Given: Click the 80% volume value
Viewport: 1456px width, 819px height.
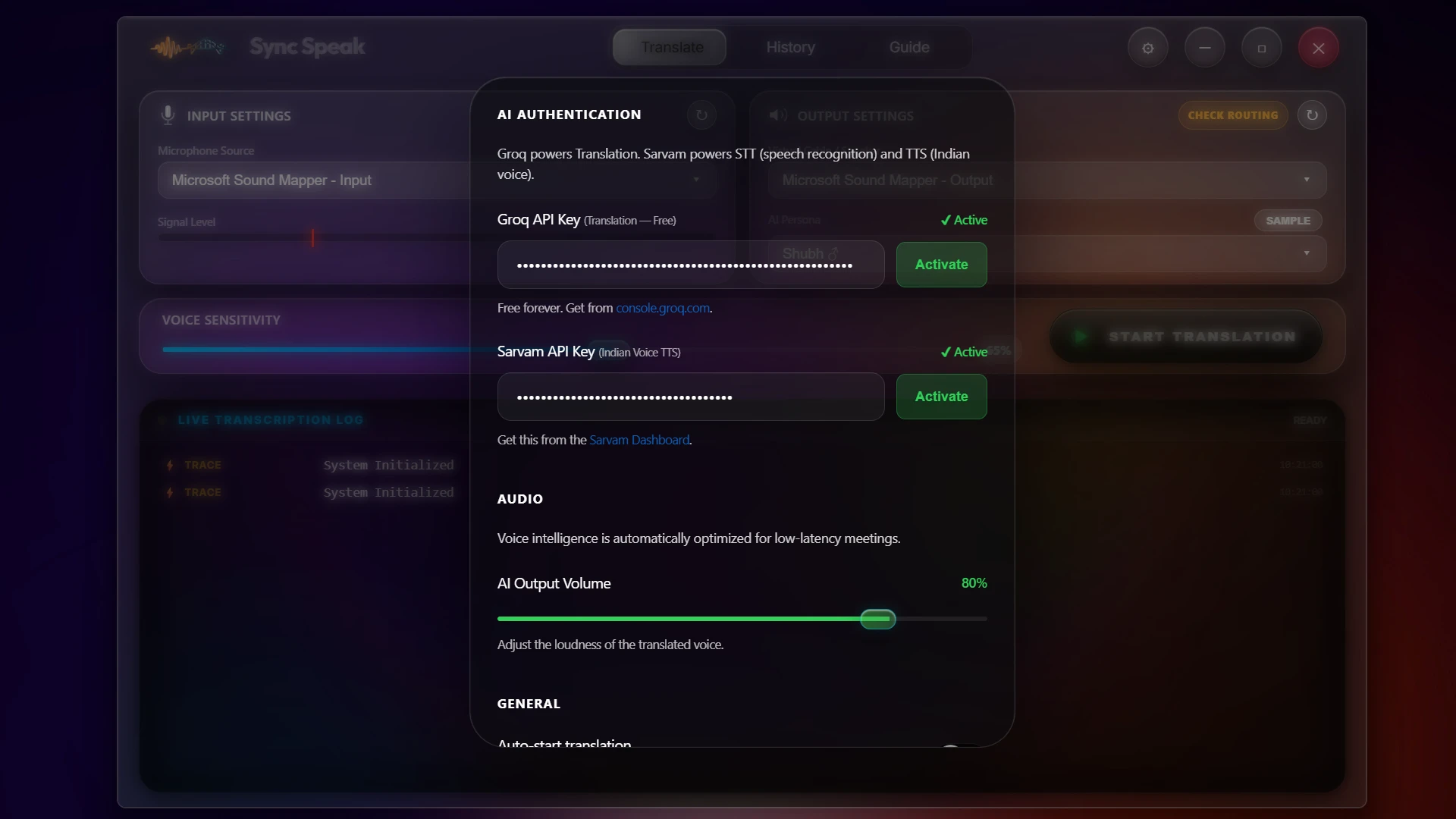Looking at the screenshot, I should (974, 583).
